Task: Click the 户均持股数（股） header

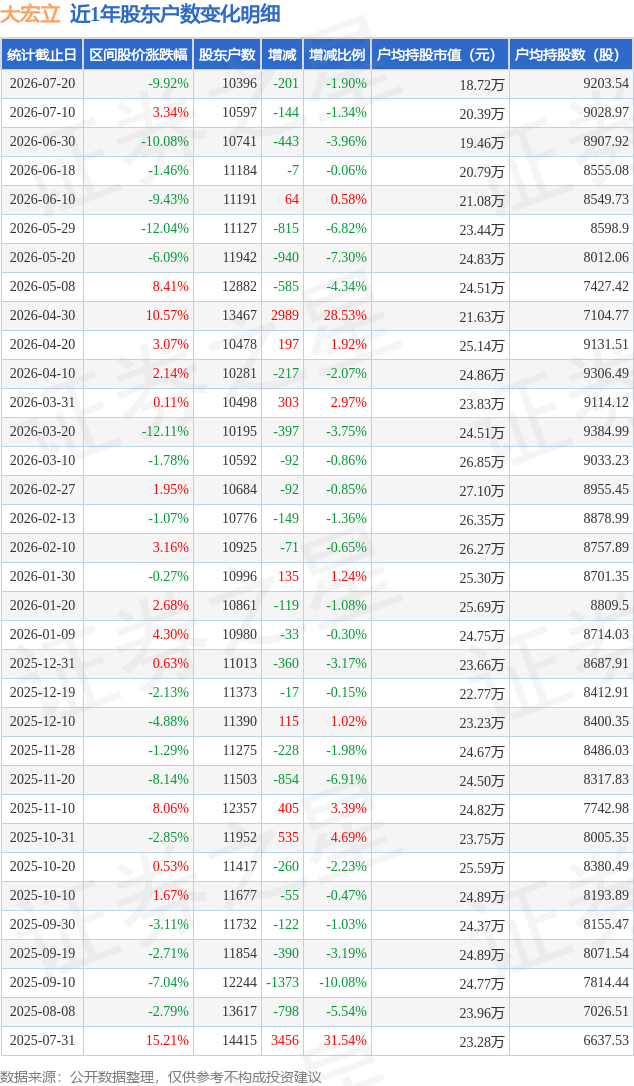Action: [x=571, y=55]
